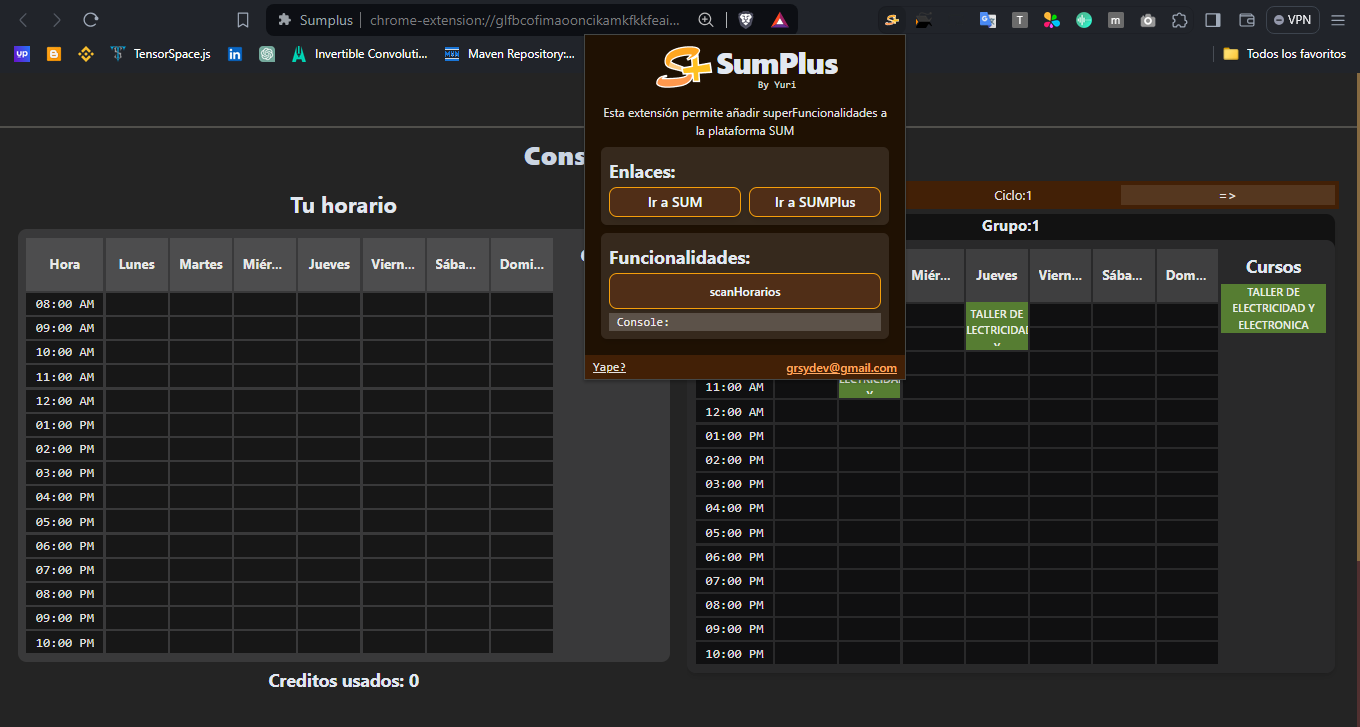
Task: Open the TensorSpace.js bookmark
Action: [x=161, y=54]
